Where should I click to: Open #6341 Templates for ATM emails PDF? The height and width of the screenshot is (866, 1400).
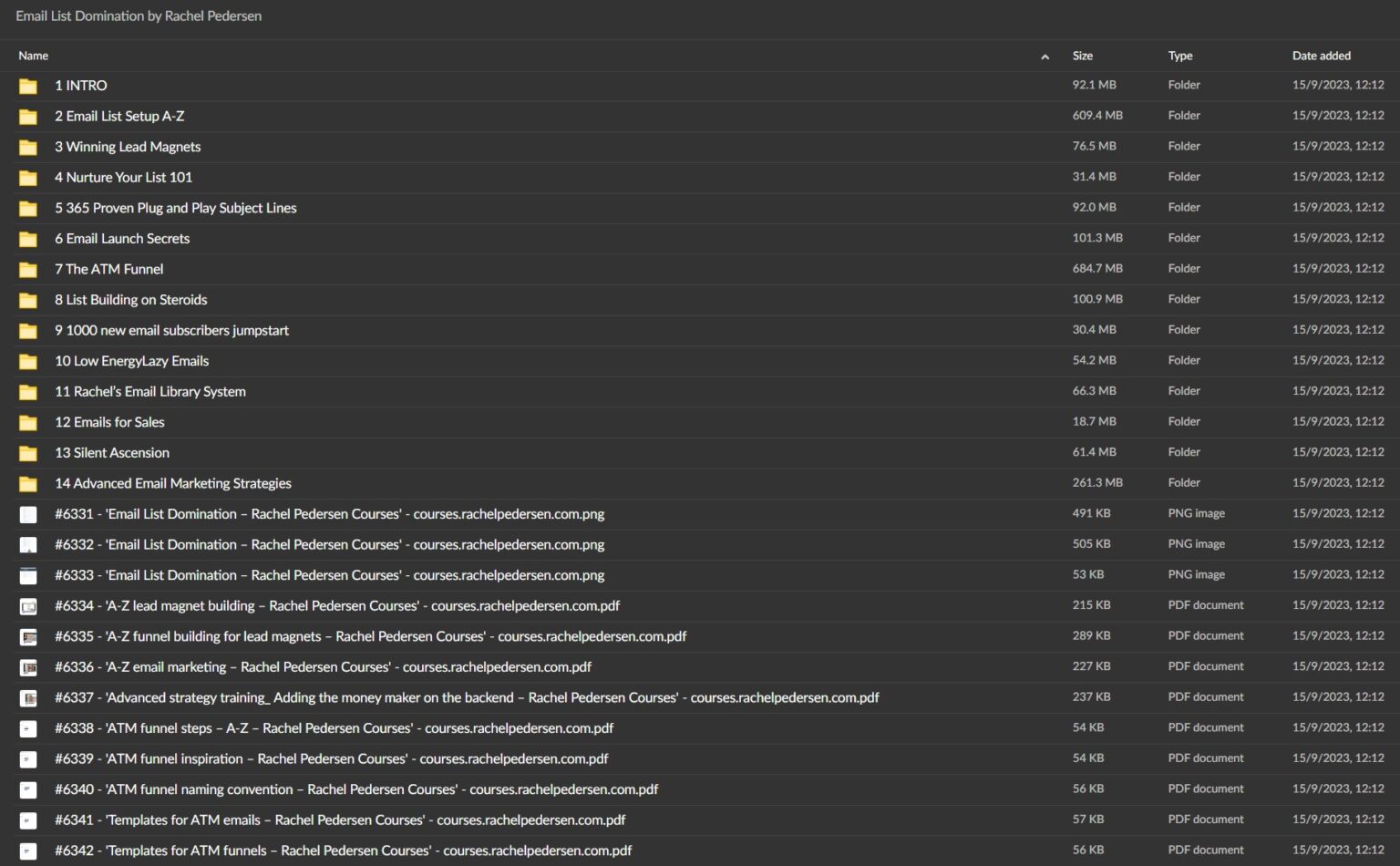pyautogui.click(x=339, y=820)
